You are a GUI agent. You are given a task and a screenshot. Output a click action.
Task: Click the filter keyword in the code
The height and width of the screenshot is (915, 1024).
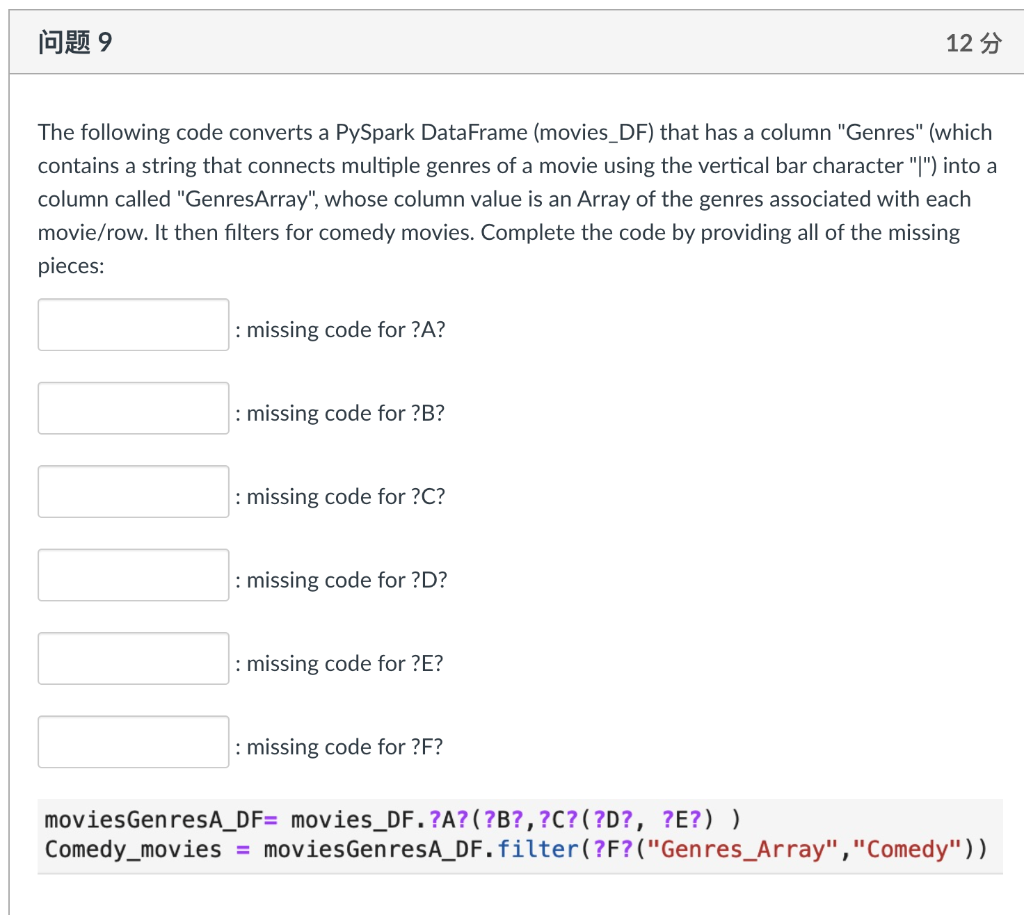coord(548,849)
